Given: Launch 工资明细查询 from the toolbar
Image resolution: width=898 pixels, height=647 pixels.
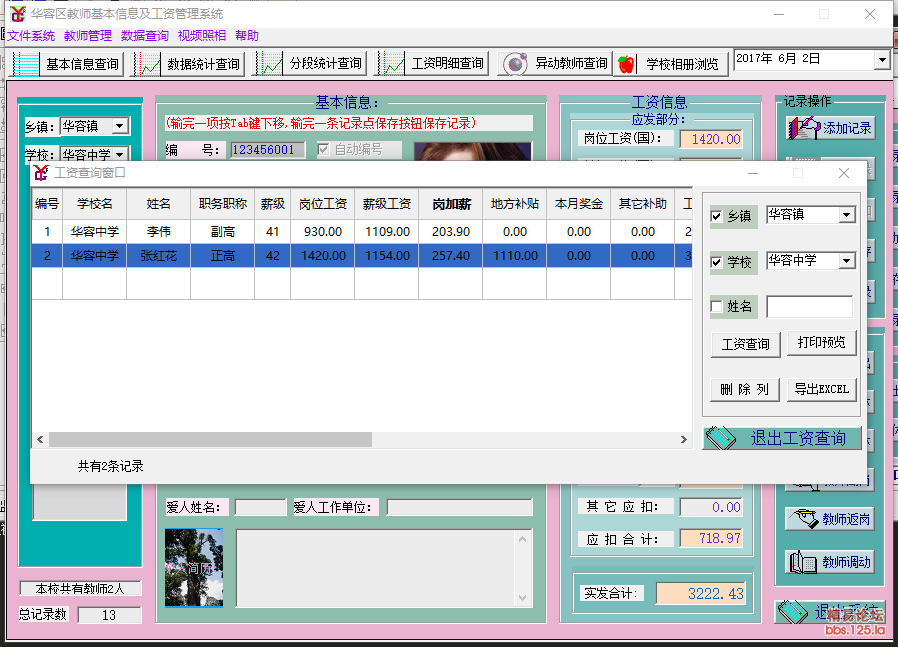Looking at the screenshot, I should click(433, 64).
